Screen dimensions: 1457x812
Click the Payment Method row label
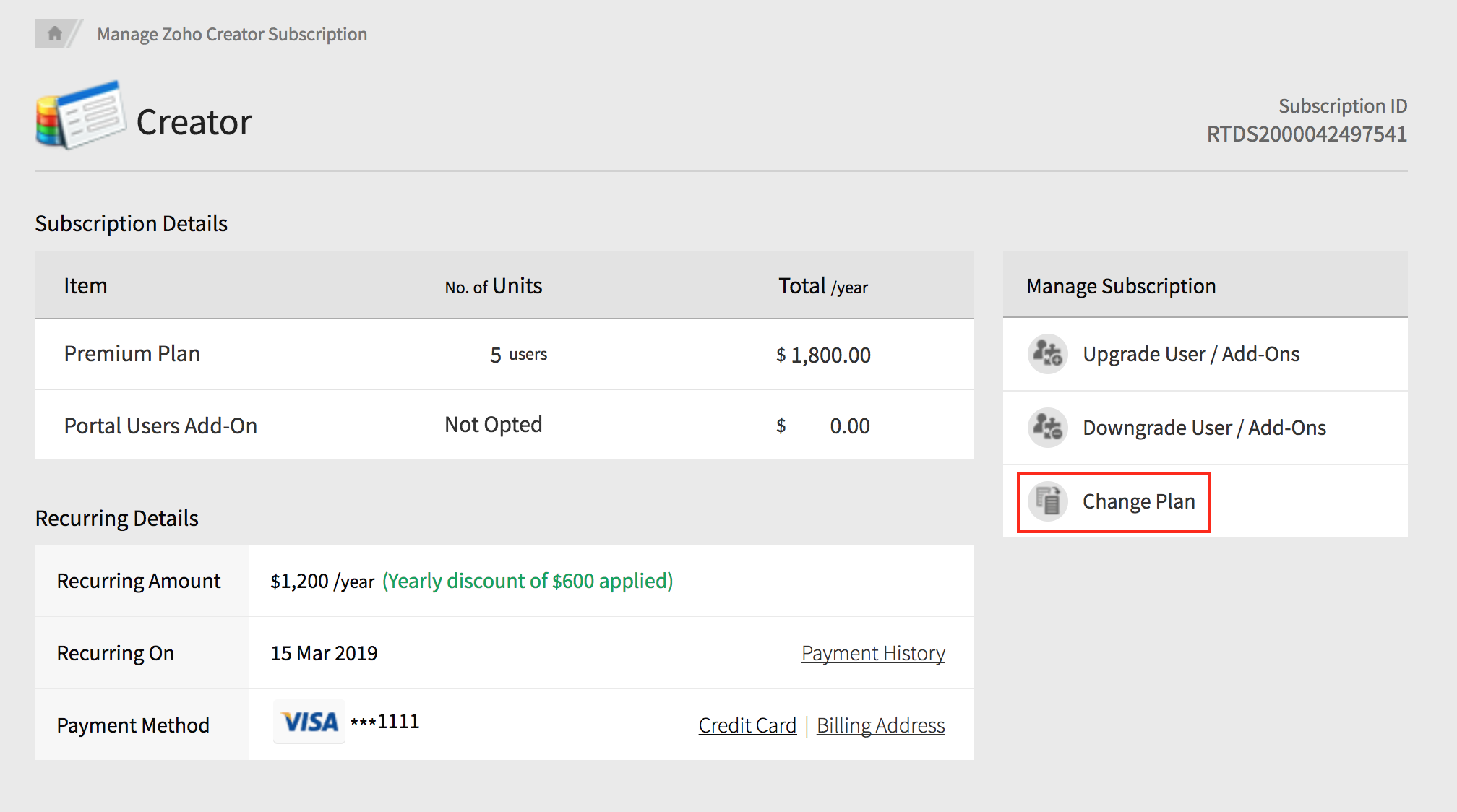click(133, 725)
